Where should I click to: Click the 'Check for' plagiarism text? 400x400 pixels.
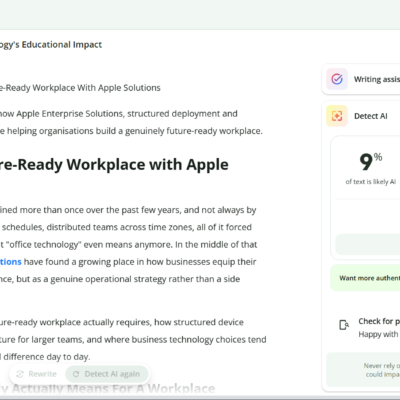379,321
